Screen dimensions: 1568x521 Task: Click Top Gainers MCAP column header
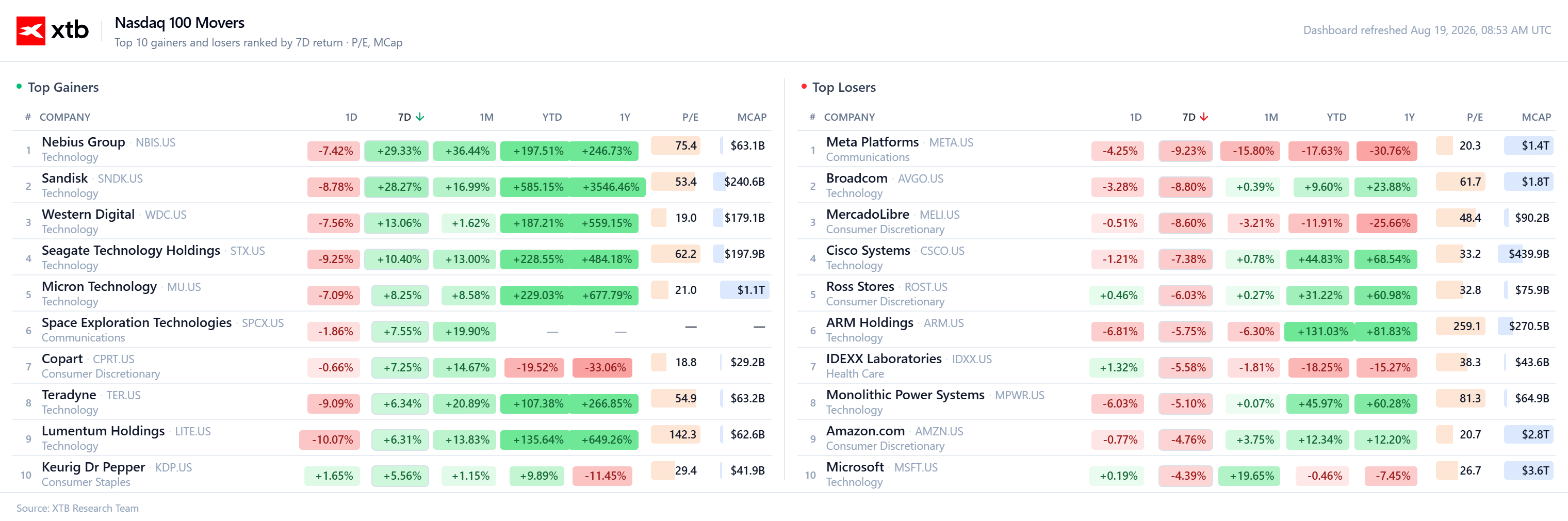(x=752, y=117)
